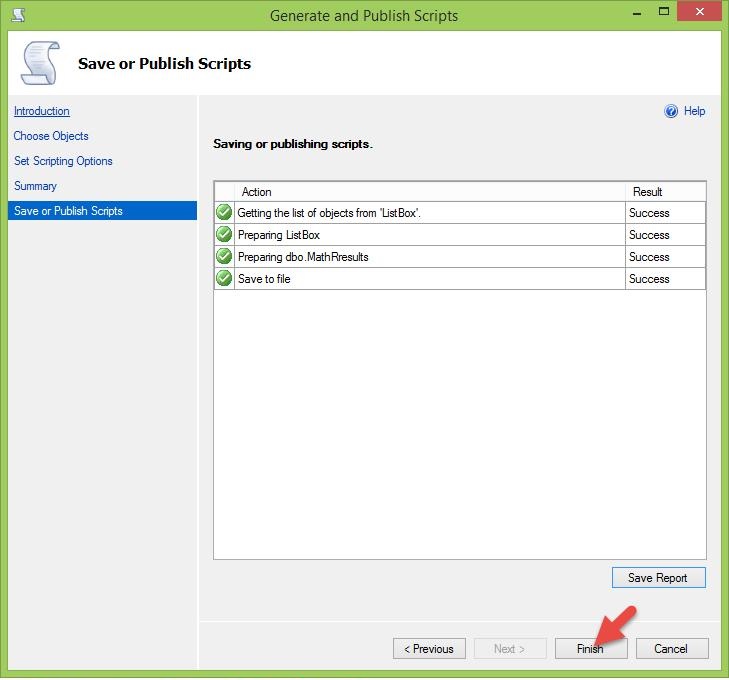The image size is (729, 680).
Task: Close the Generate and Publish Scripts window
Action: tap(699, 12)
